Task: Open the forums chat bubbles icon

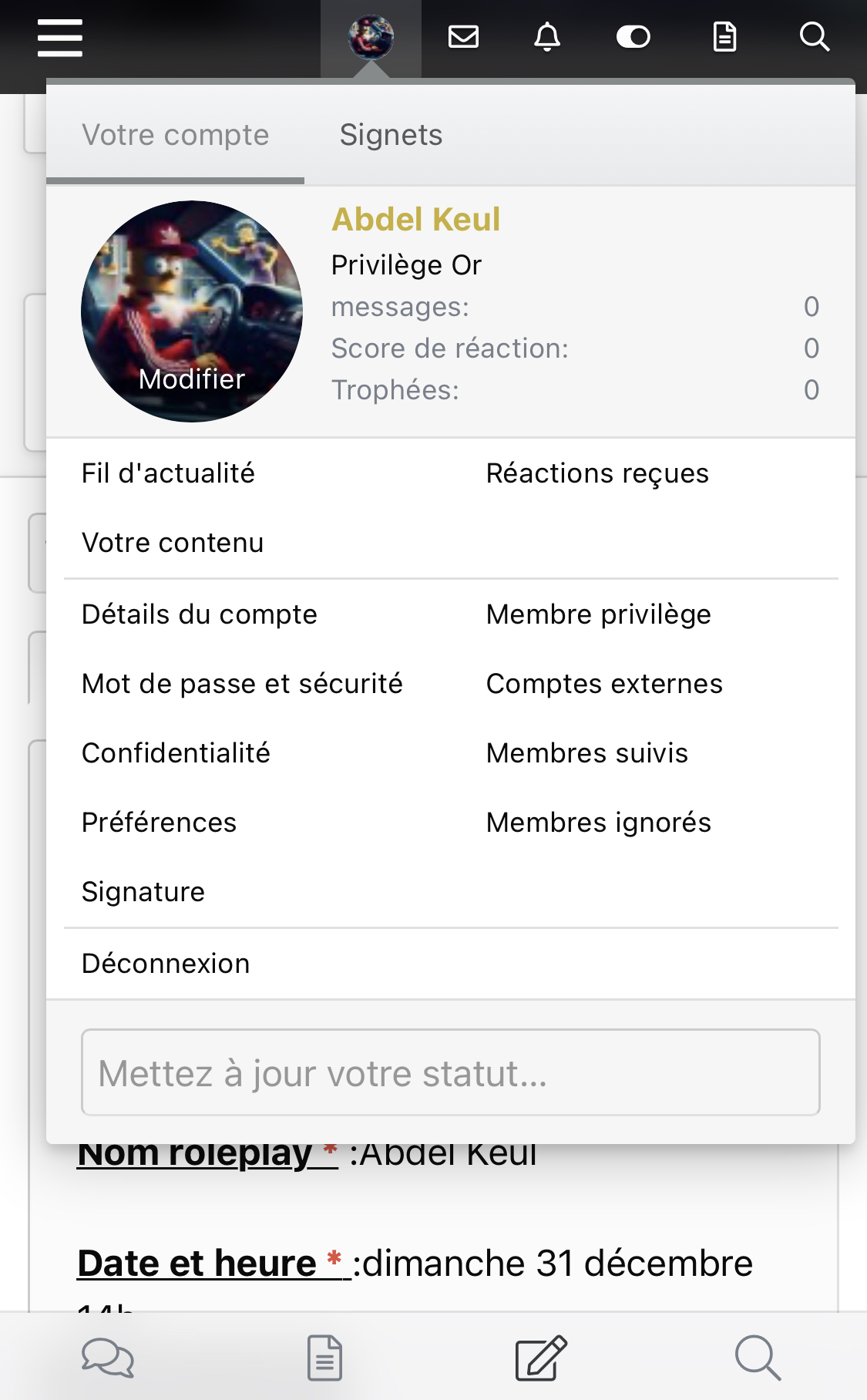Action: click(108, 1358)
